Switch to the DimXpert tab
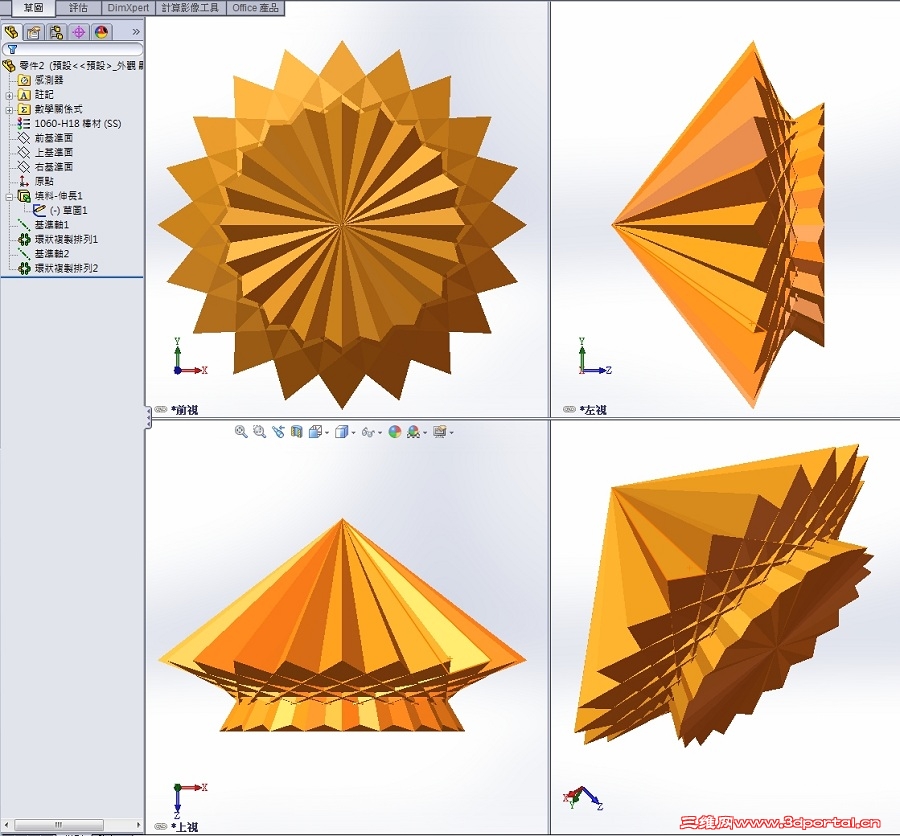The height and width of the screenshot is (836, 900). (x=128, y=7)
